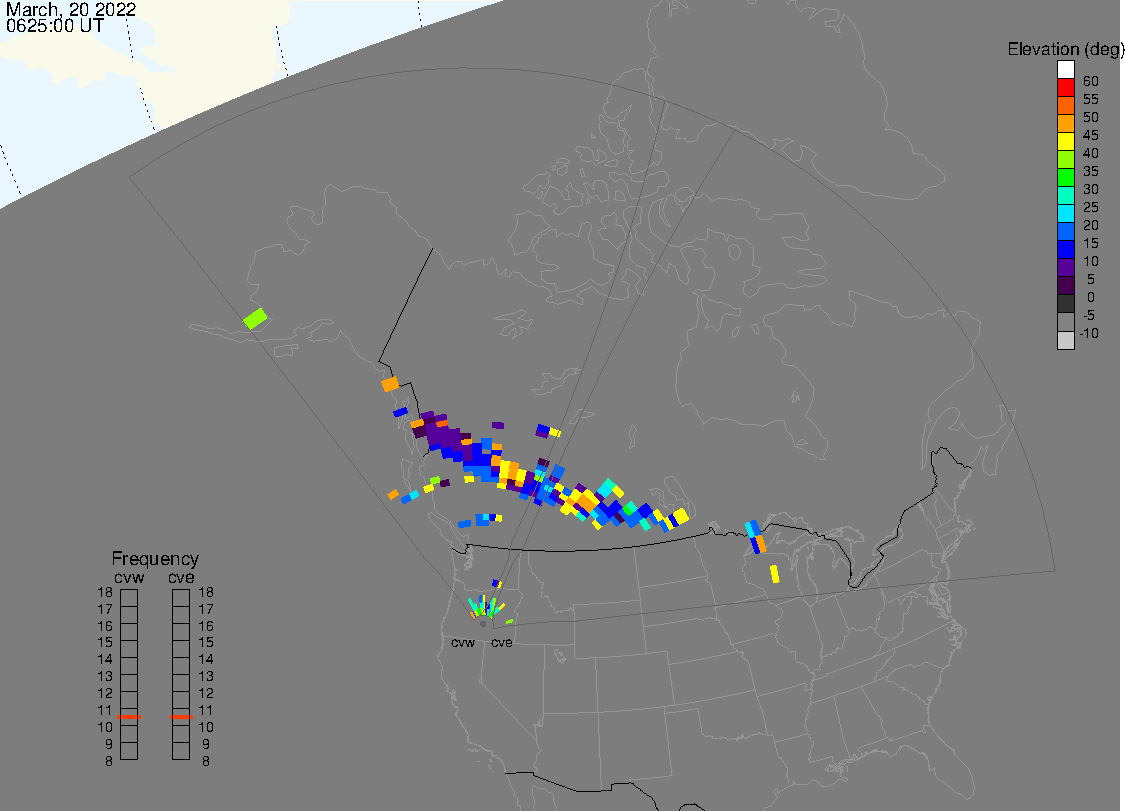This screenshot has width=1125, height=811.
Task: Click the 'cve' header above frequency bar
Action: click(x=182, y=578)
